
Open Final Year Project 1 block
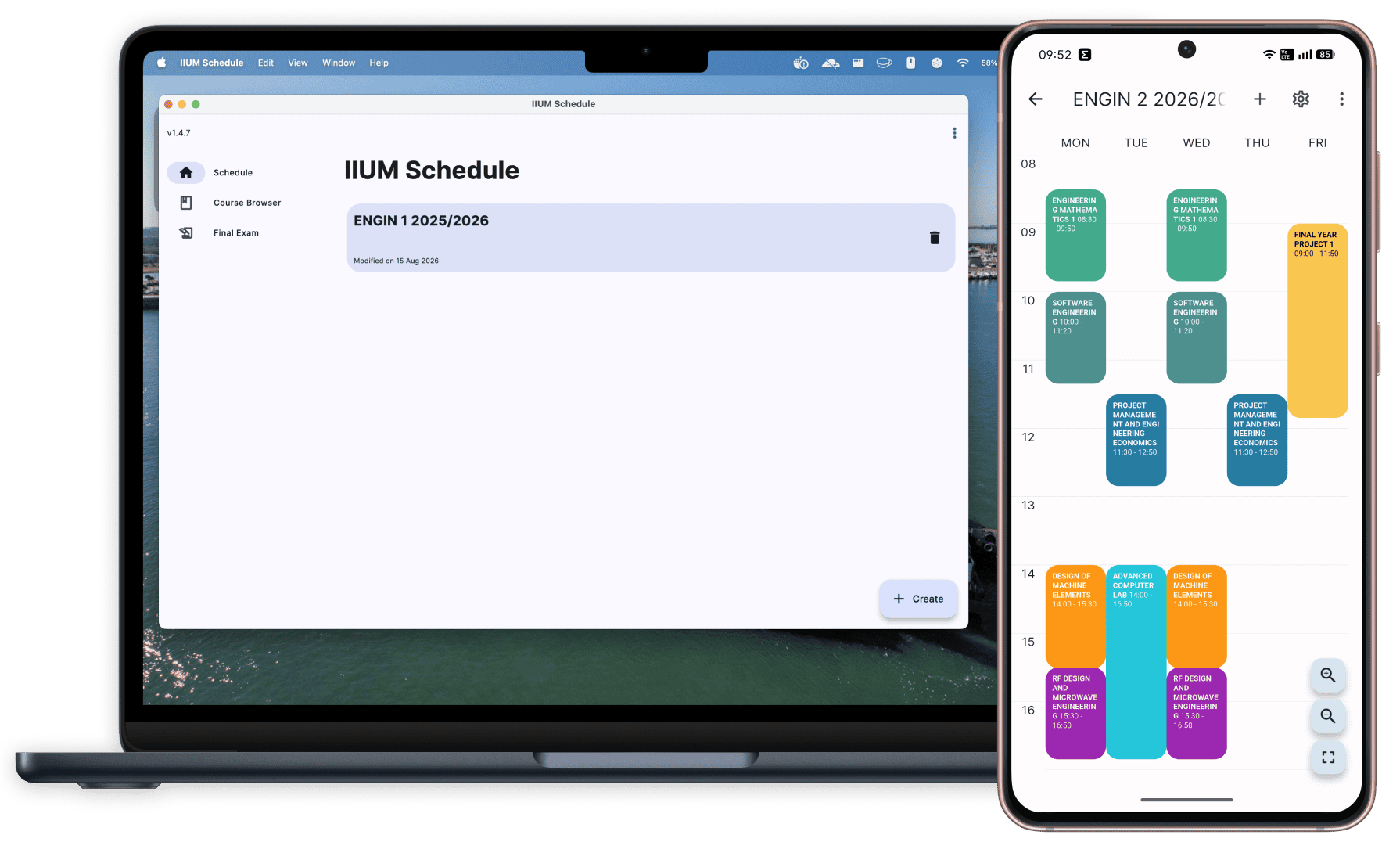(1318, 320)
